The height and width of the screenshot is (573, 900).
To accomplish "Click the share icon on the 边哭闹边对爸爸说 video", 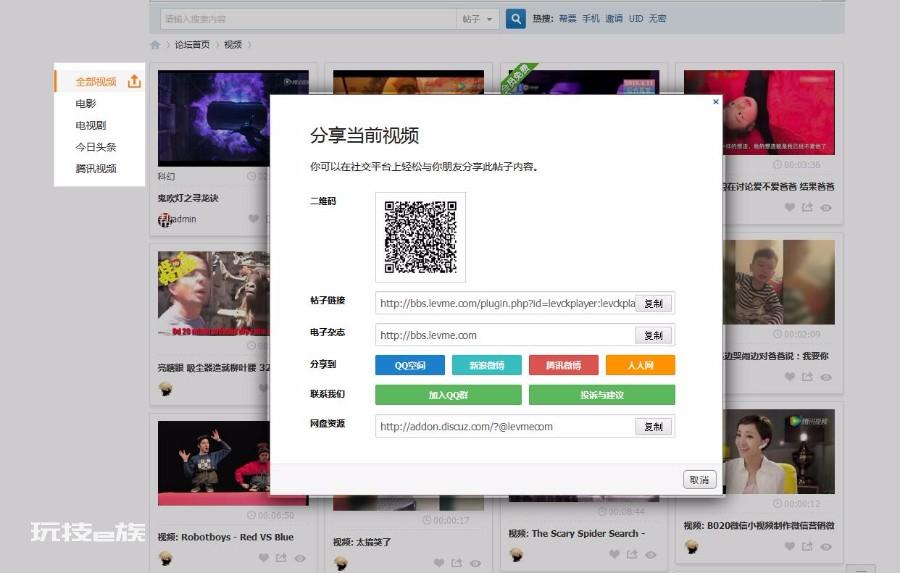I will pos(807,377).
